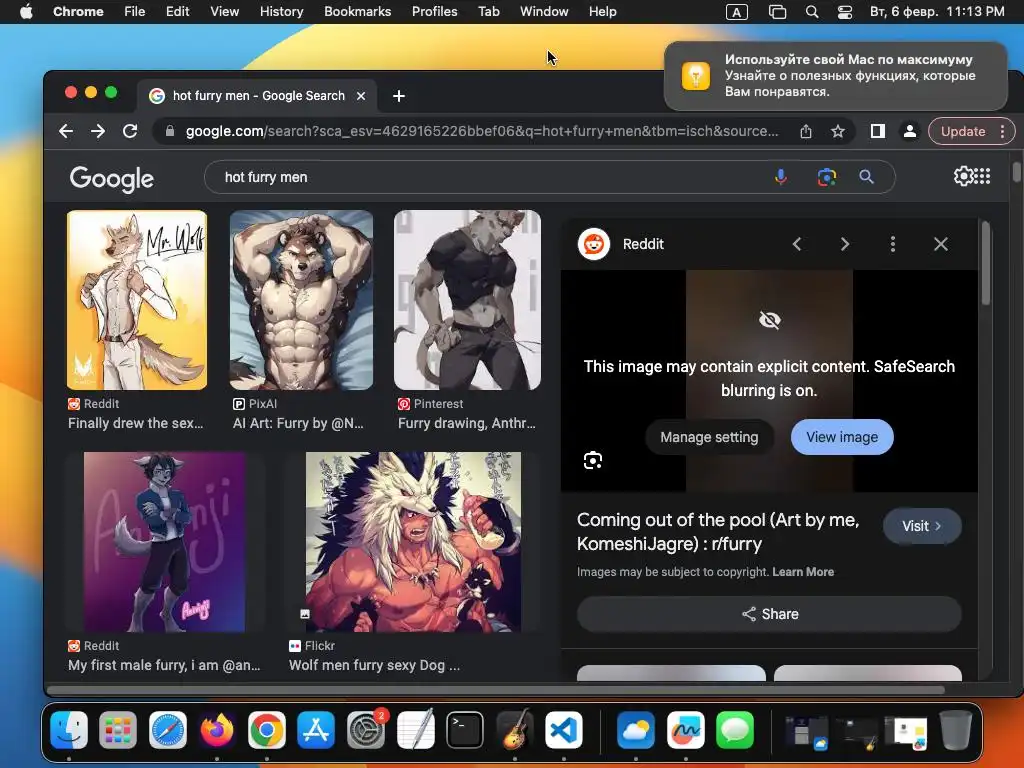Open System Settings from the Dock
This screenshot has width=1024, height=768.
(x=366, y=729)
